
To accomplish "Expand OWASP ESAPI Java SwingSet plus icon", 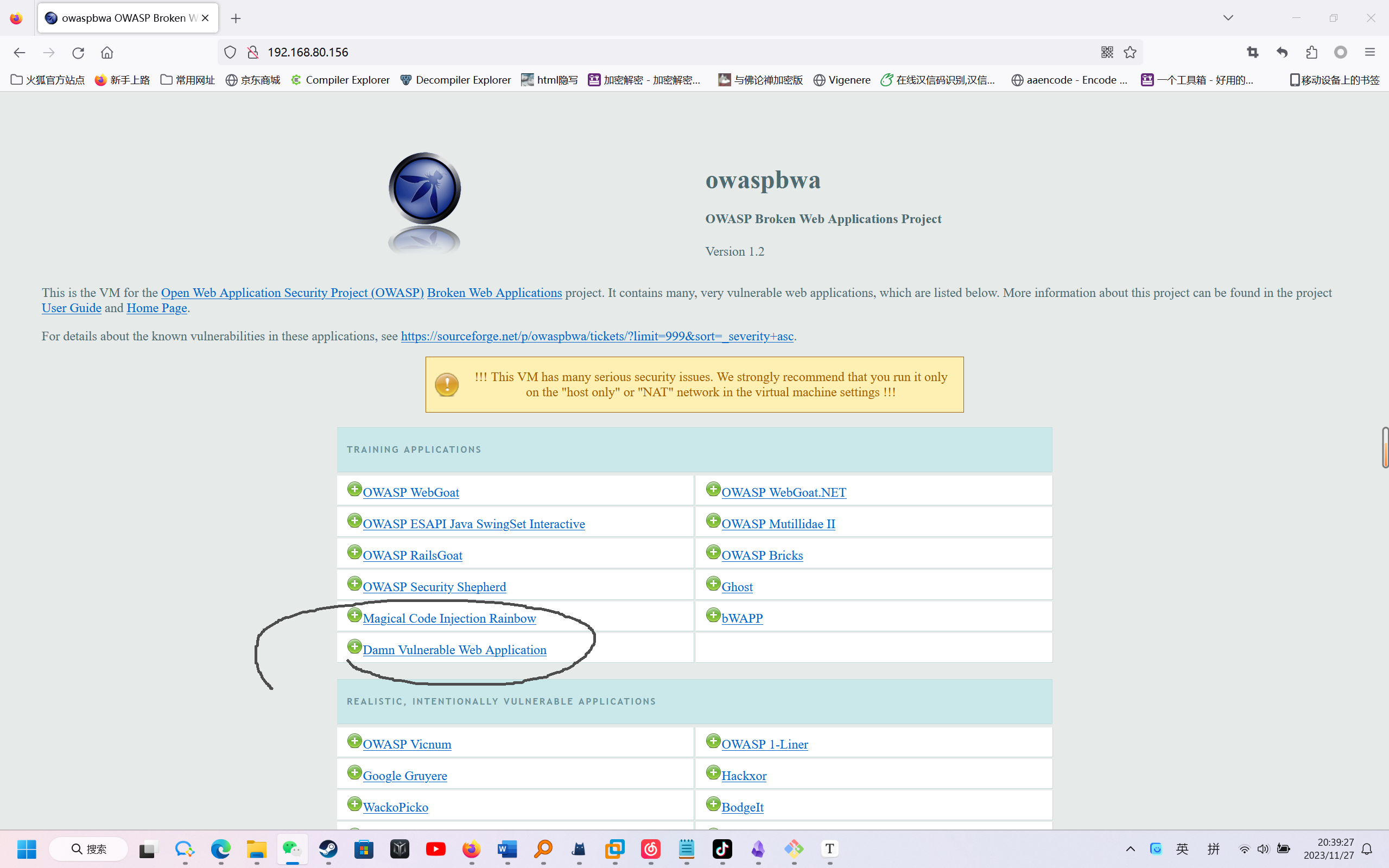I will pos(354,521).
